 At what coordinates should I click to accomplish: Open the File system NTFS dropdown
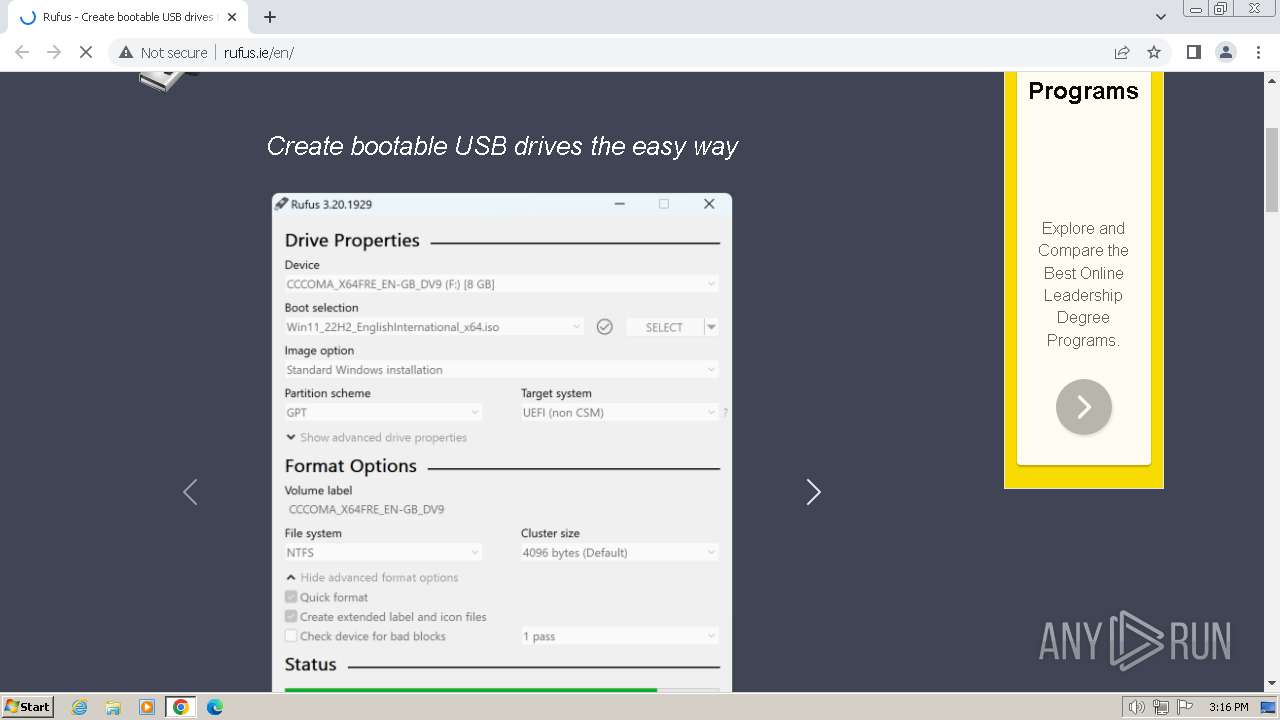coord(383,553)
